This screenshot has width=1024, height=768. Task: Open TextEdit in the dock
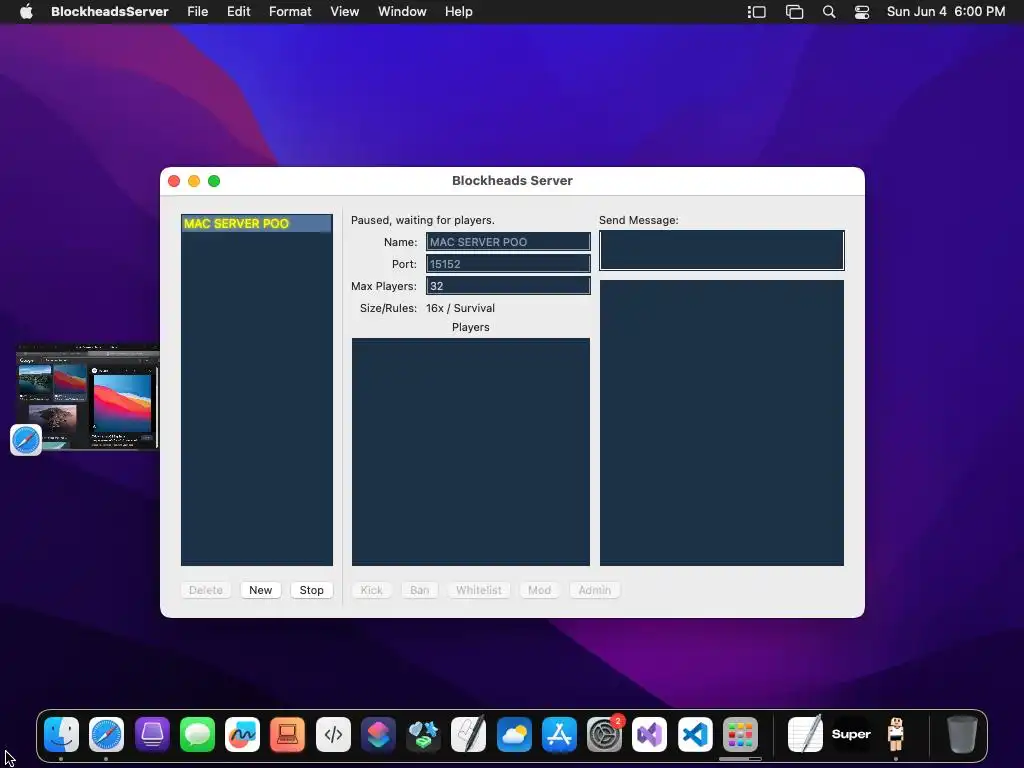point(805,734)
